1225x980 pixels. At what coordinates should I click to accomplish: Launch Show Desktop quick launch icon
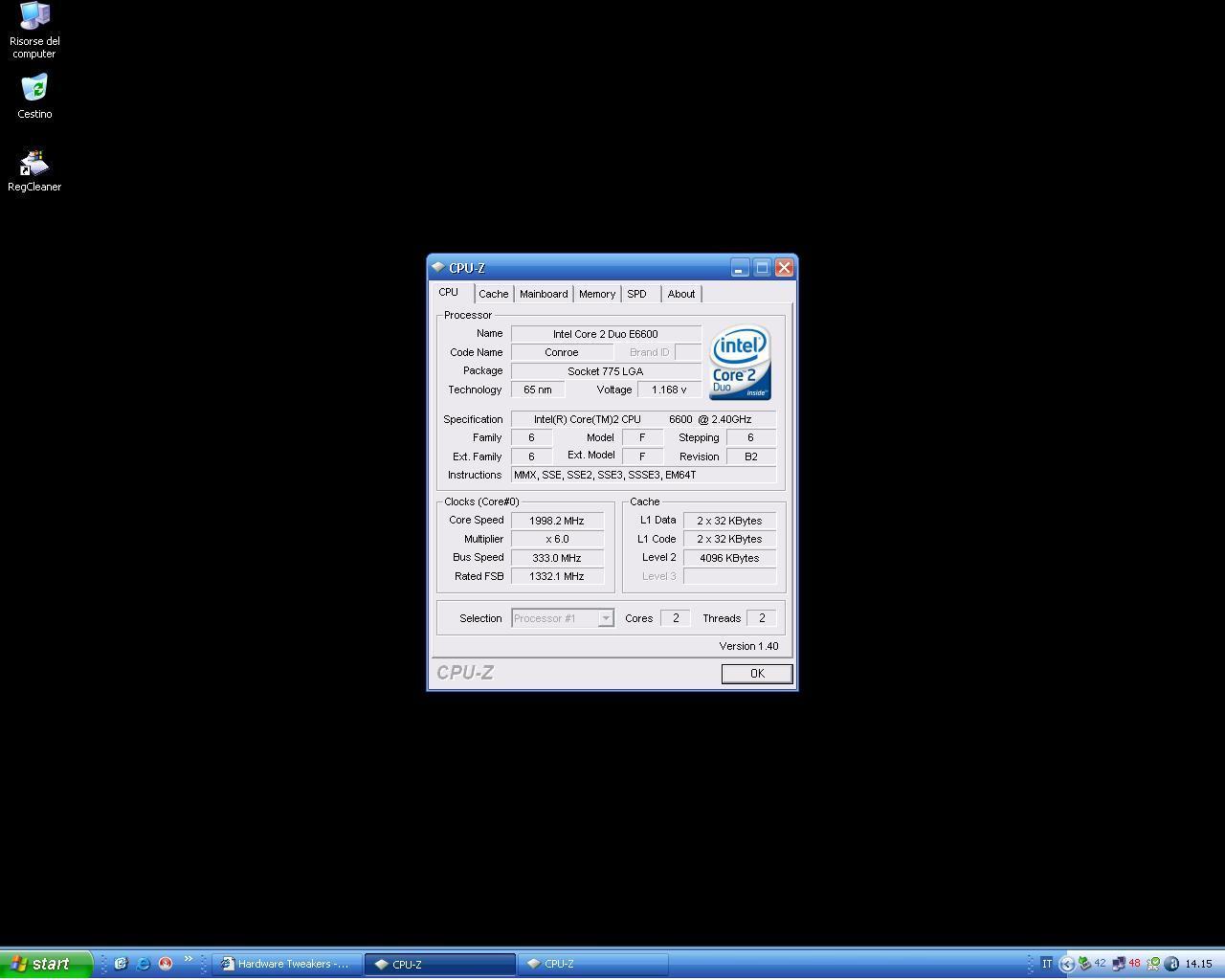tap(121, 964)
